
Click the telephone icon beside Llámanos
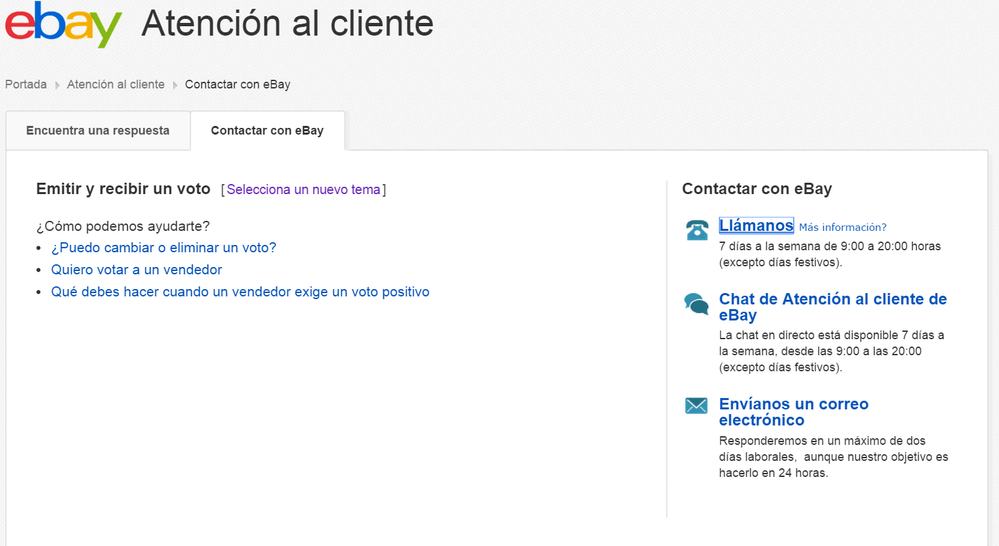point(697,230)
